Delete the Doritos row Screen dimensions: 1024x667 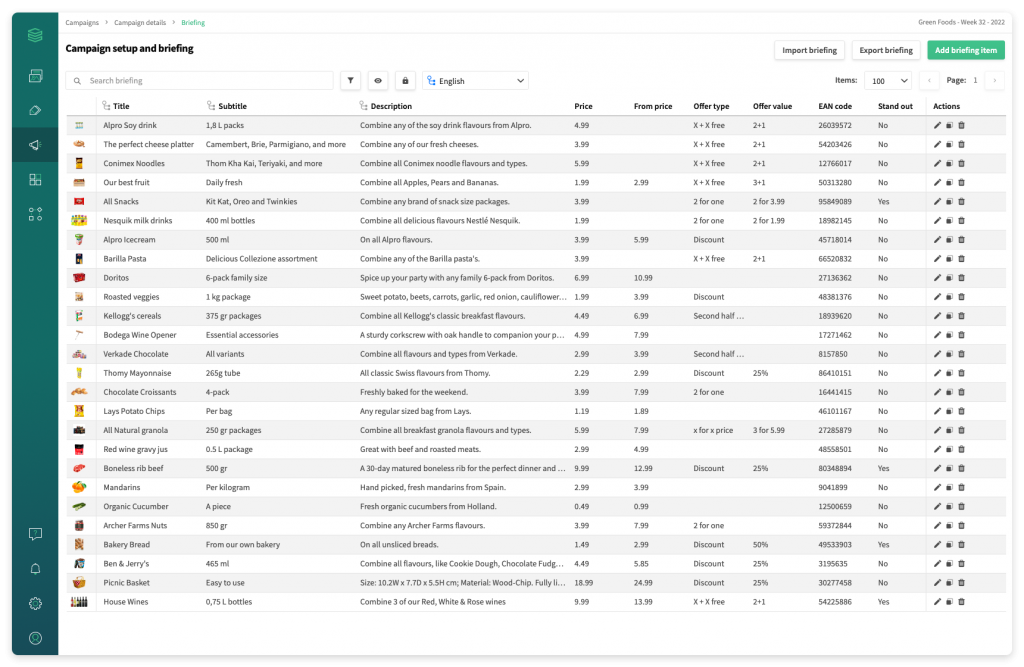pos(961,278)
